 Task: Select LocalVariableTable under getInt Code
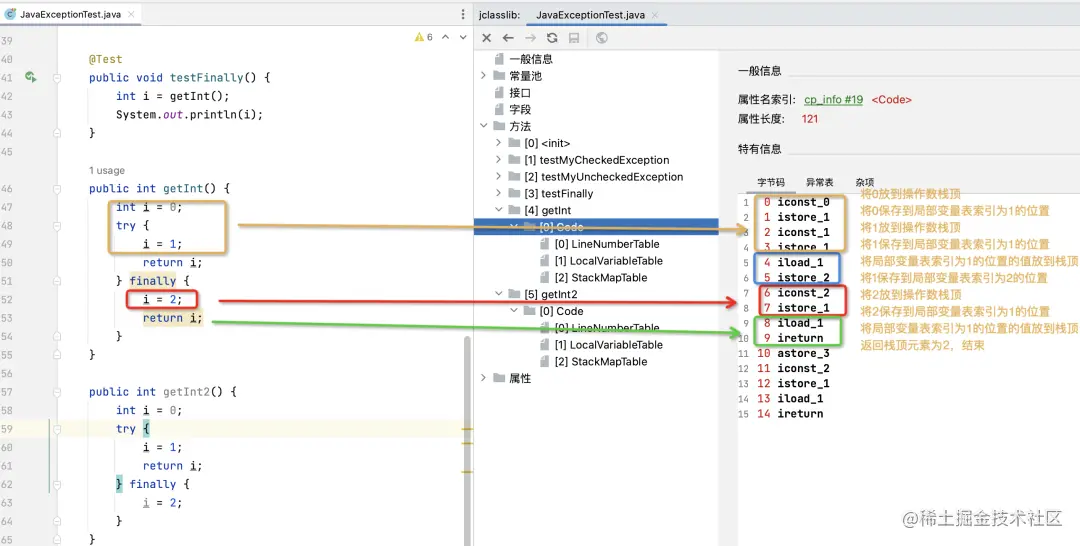(608, 261)
